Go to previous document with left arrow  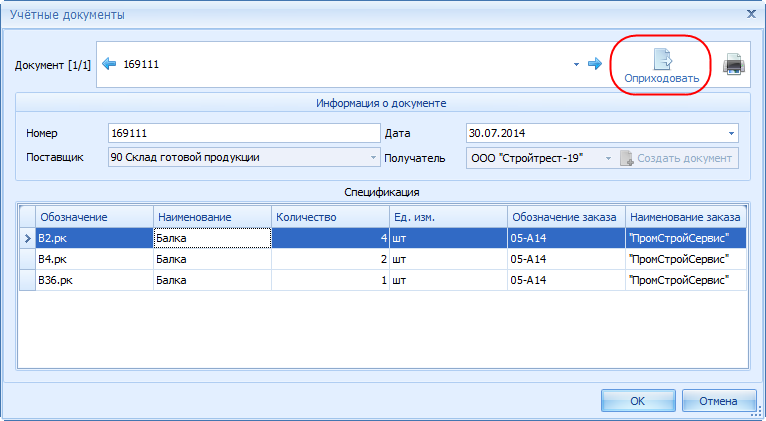pyautogui.click(x=109, y=63)
